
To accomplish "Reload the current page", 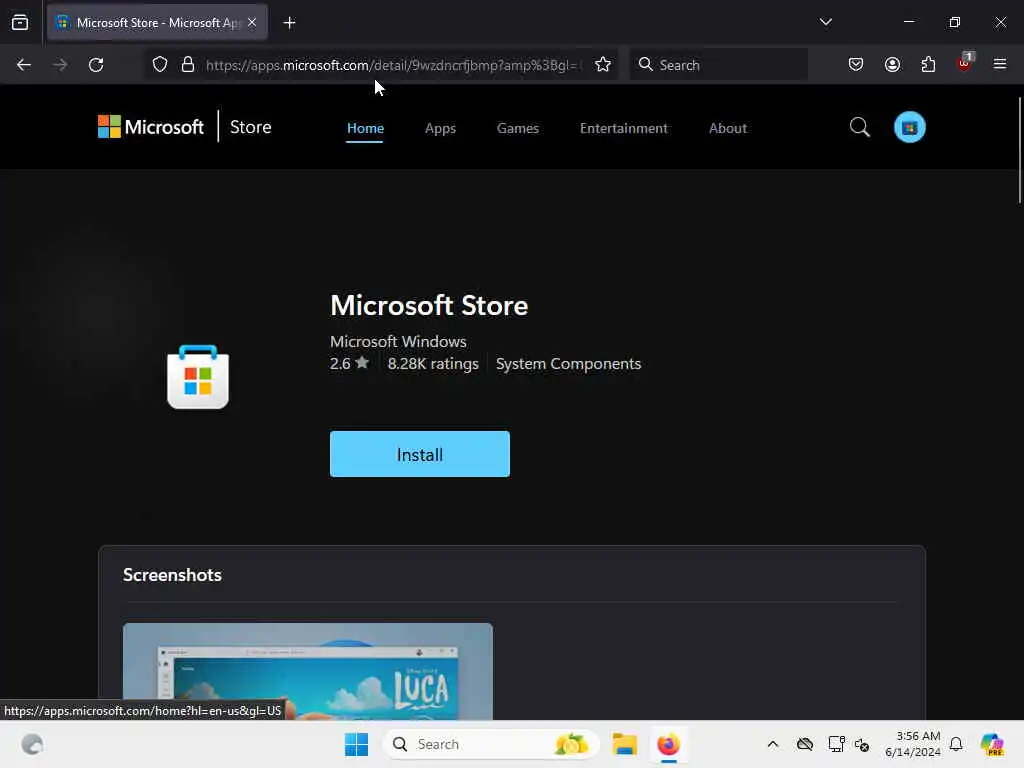I will click(96, 65).
